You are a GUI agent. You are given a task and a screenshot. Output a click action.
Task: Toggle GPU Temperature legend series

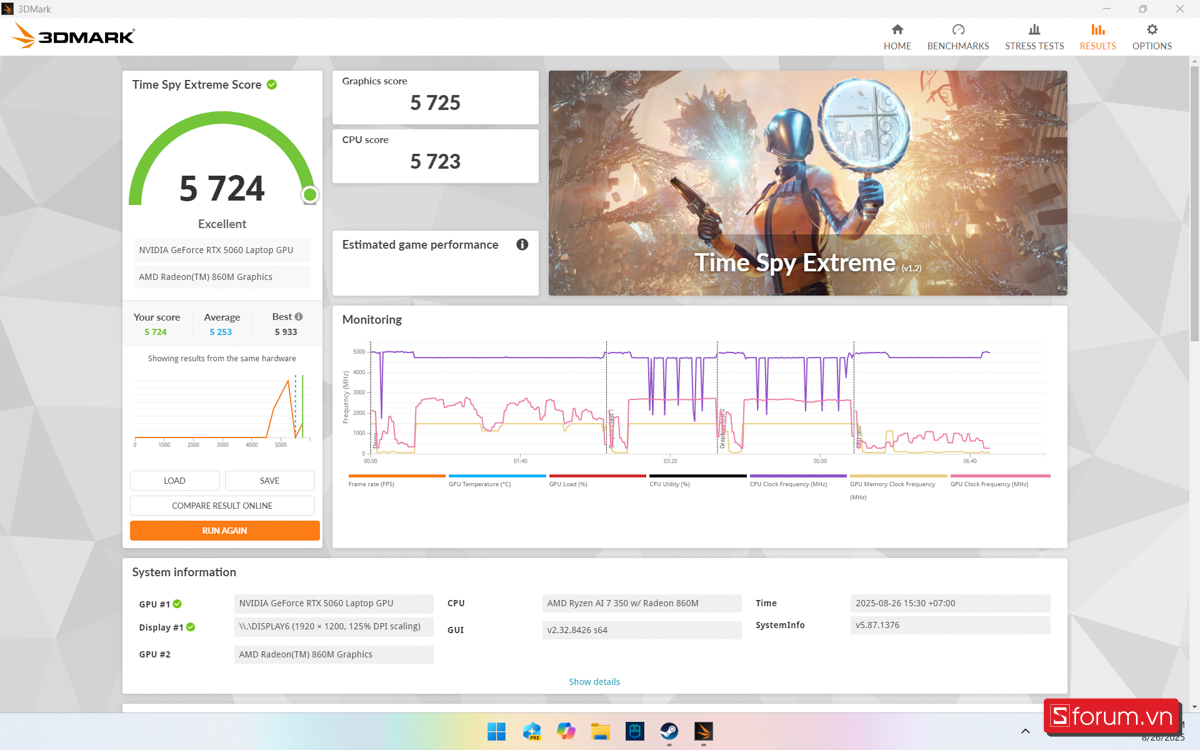coord(497,481)
